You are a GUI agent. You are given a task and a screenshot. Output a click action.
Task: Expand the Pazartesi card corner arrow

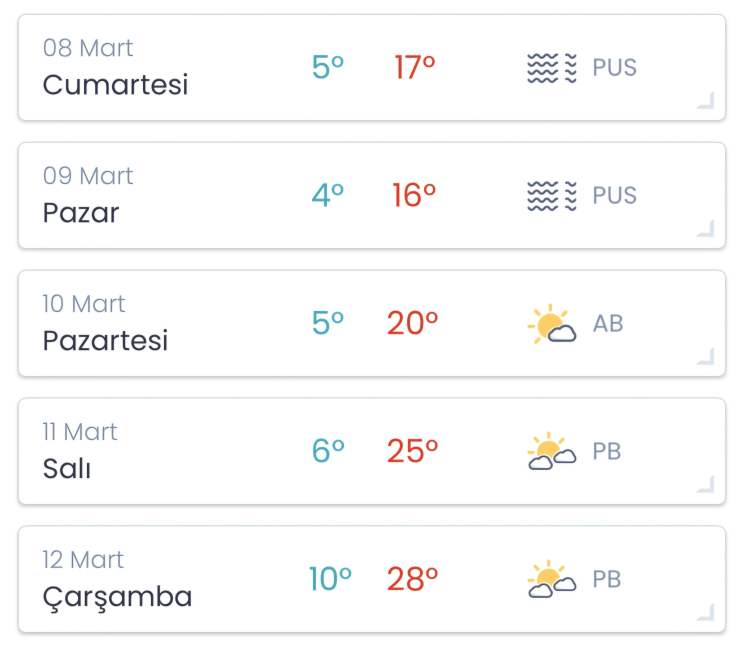coord(706,355)
